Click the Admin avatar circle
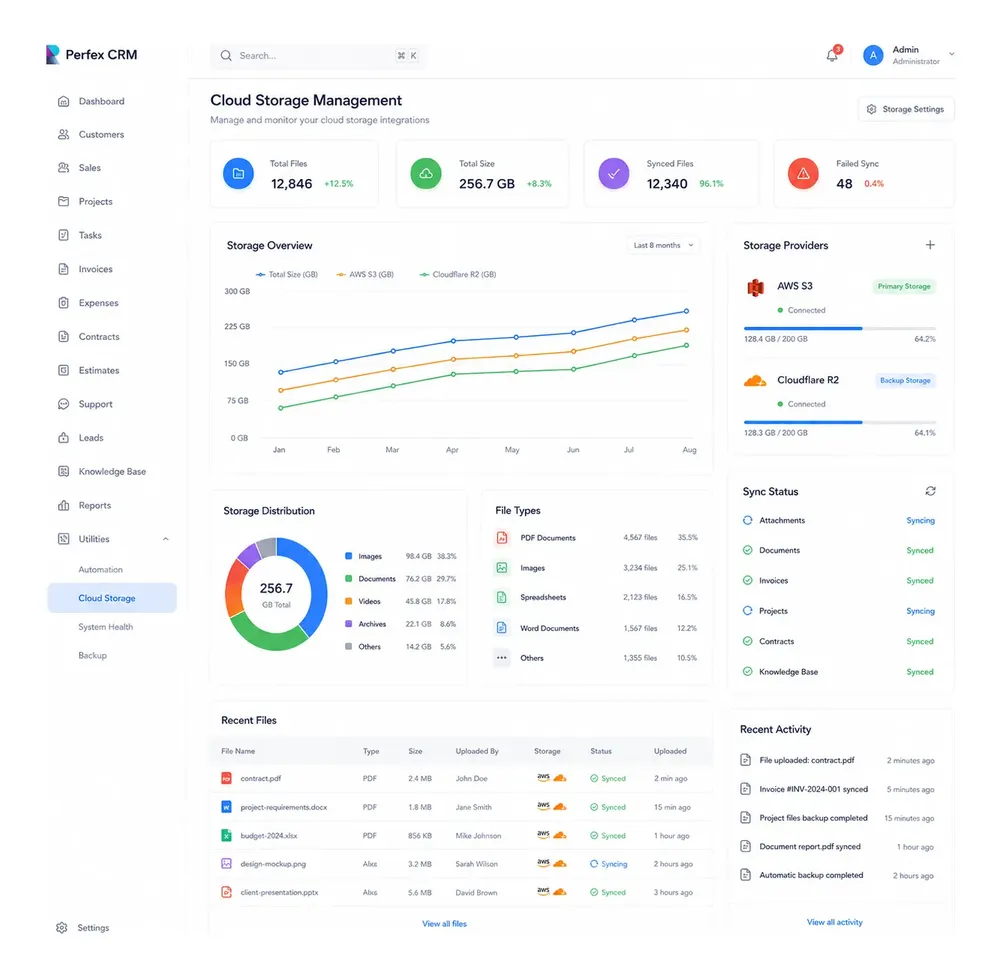The width and height of the screenshot is (1000, 978). (872, 55)
